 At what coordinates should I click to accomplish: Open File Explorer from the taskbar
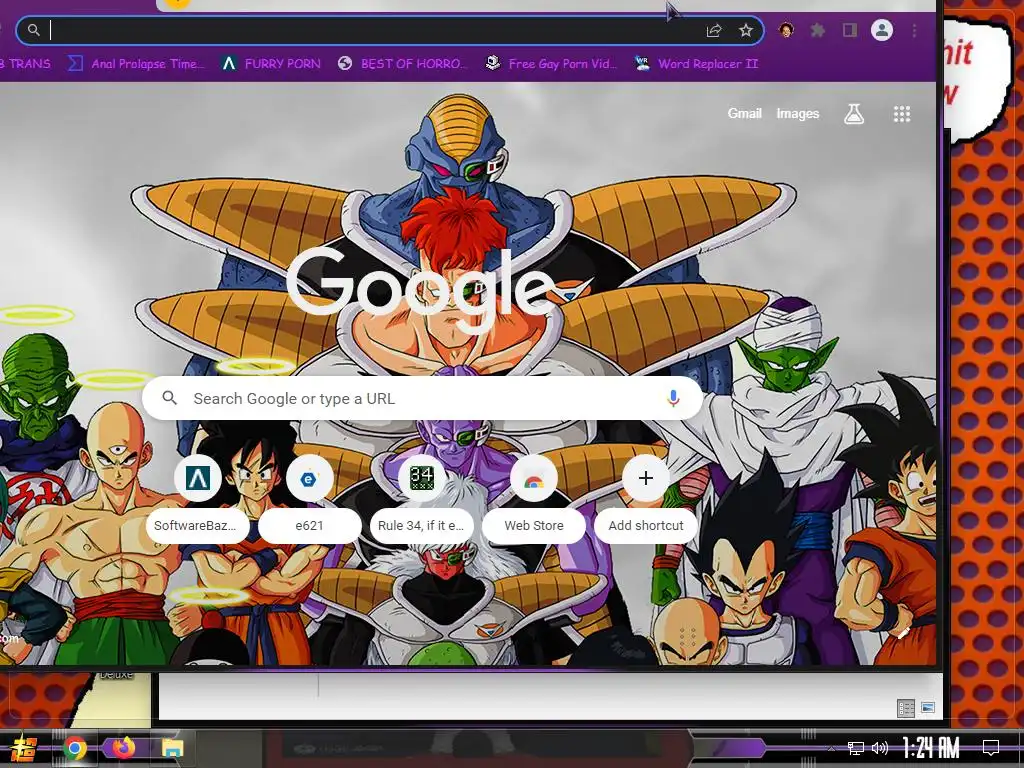coord(172,748)
